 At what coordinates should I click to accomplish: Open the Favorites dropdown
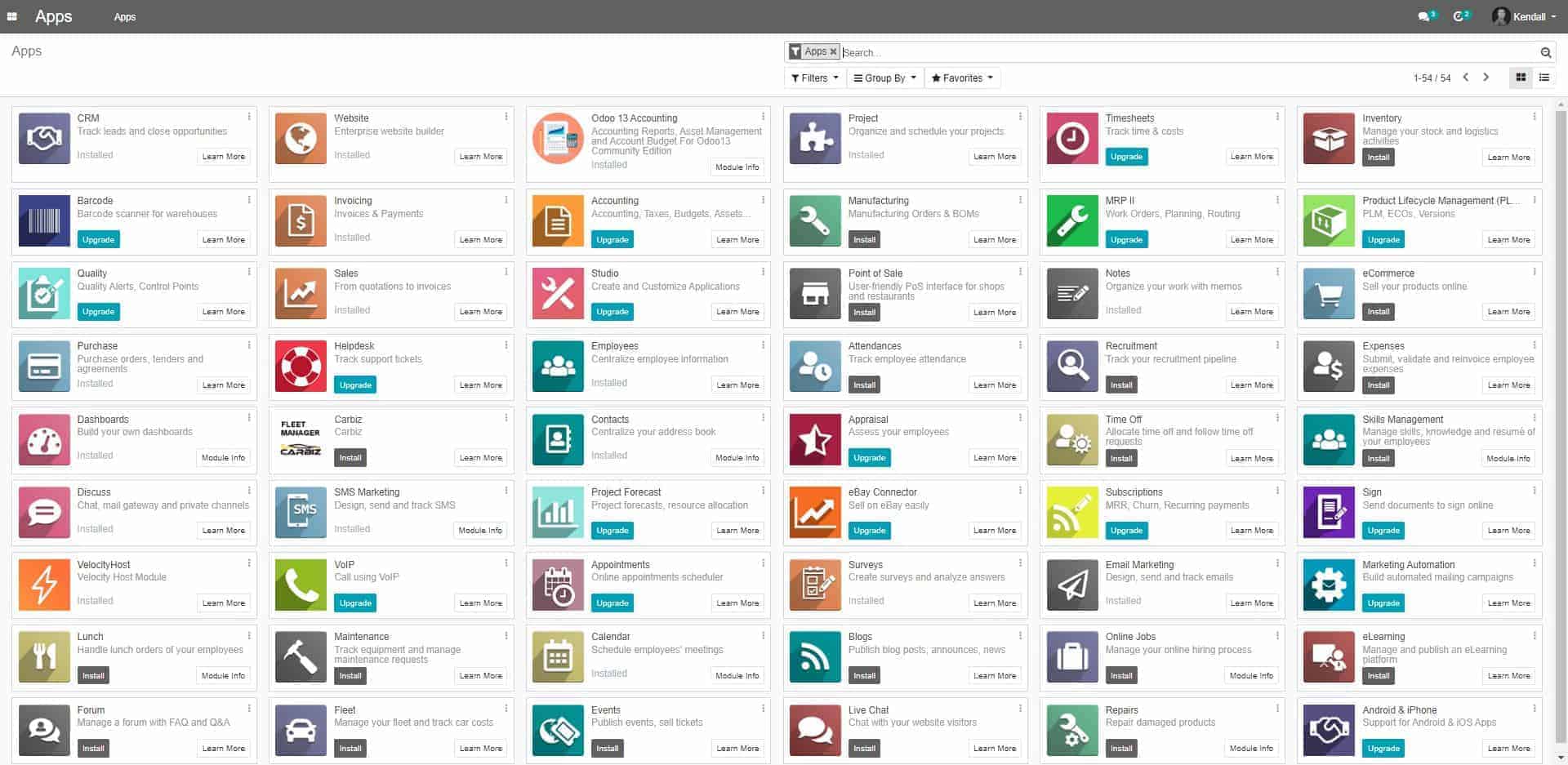click(x=962, y=78)
